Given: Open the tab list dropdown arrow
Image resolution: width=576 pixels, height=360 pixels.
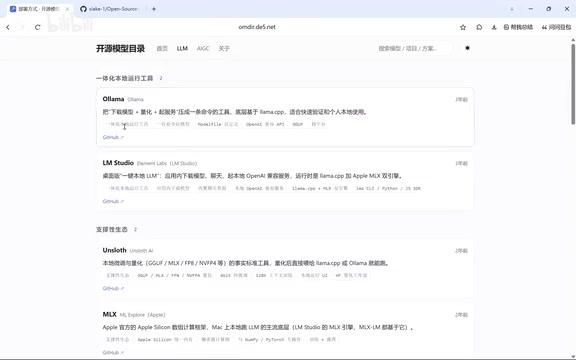Looking at the screenshot, I should coord(512,9).
